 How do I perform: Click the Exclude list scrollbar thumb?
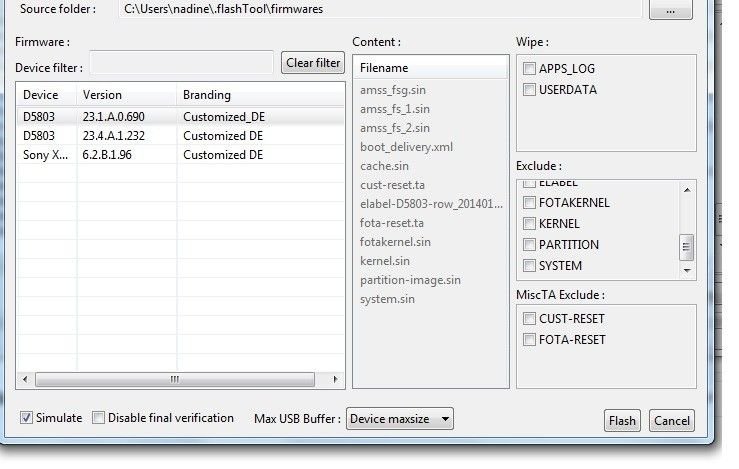point(687,247)
